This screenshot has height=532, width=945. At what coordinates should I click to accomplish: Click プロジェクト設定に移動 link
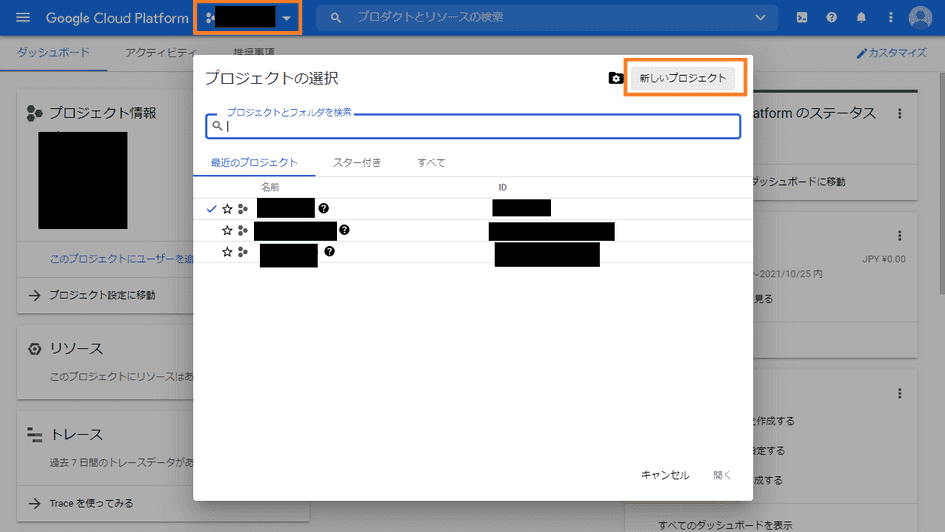pyautogui.click(x=102, y=295)
